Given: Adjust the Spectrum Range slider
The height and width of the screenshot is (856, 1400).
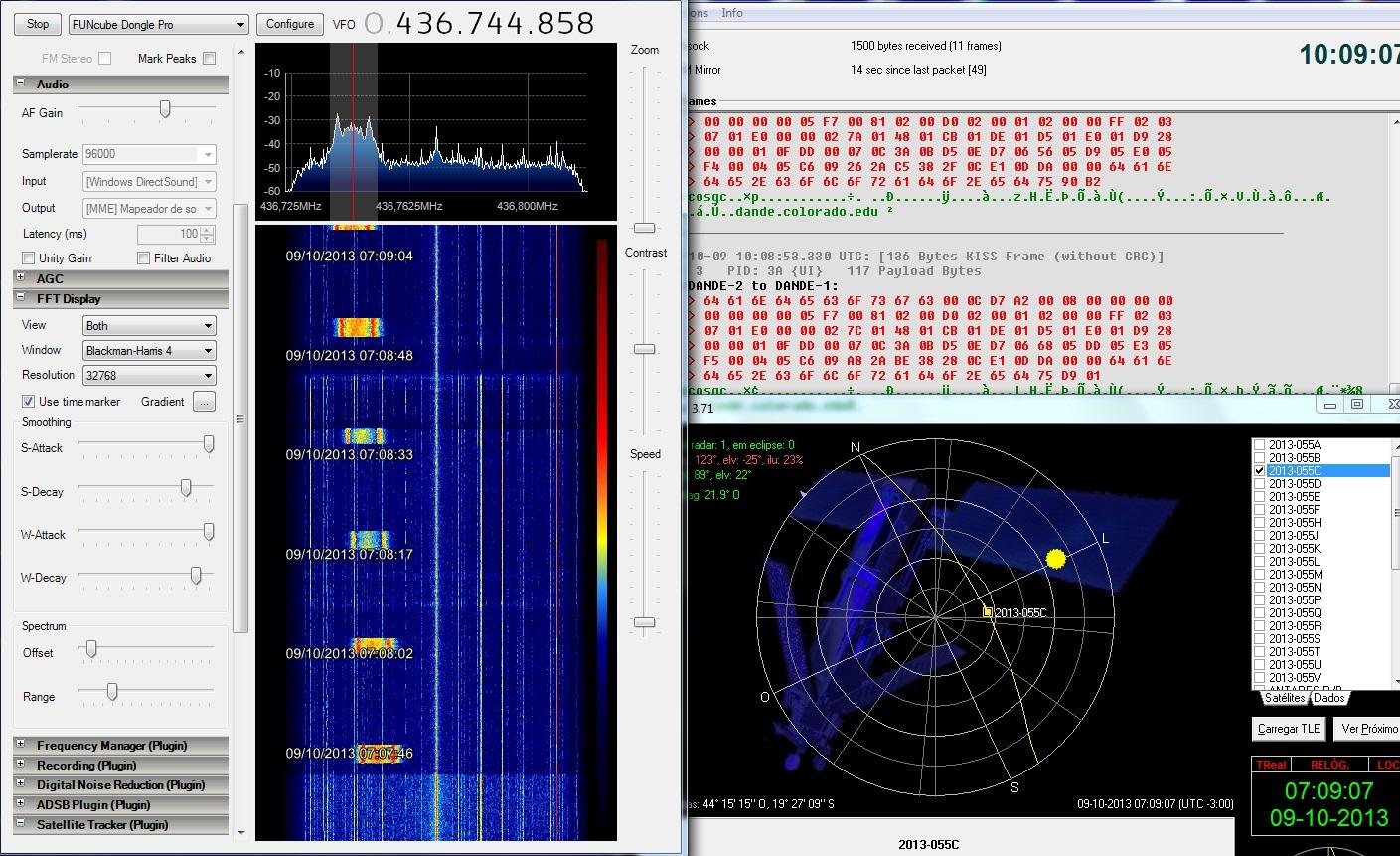Looking at the screenshot, I should click(x=112, y=691).
